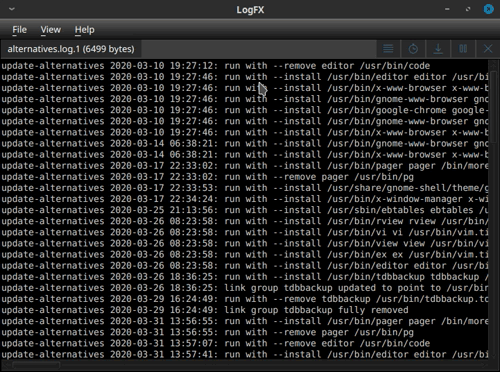Close the alternatives.log.1 file pane with the X
Viewport: 500px width, 372px height.
click(488, 49)
